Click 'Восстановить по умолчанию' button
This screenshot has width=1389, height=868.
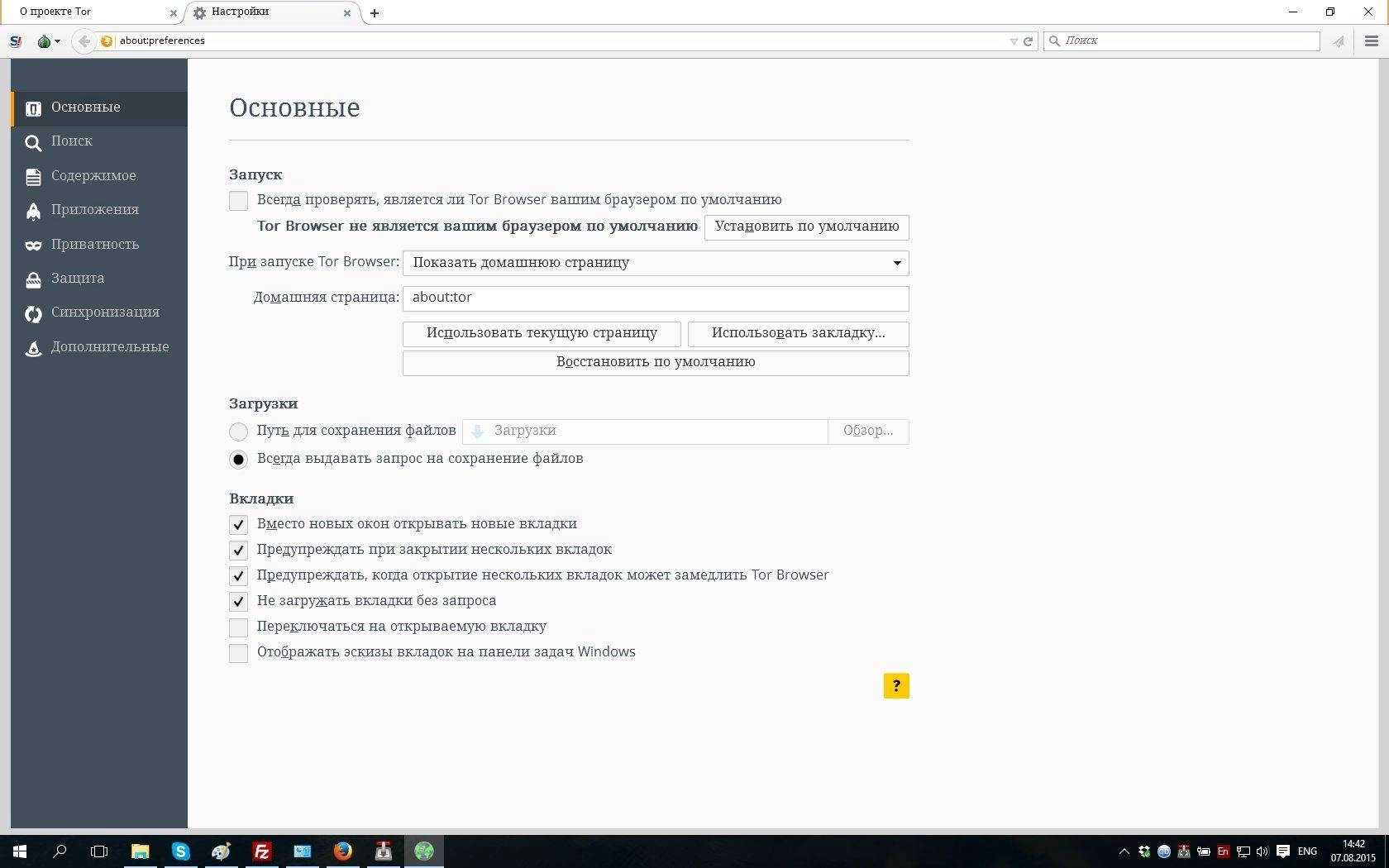pos(656,363)
